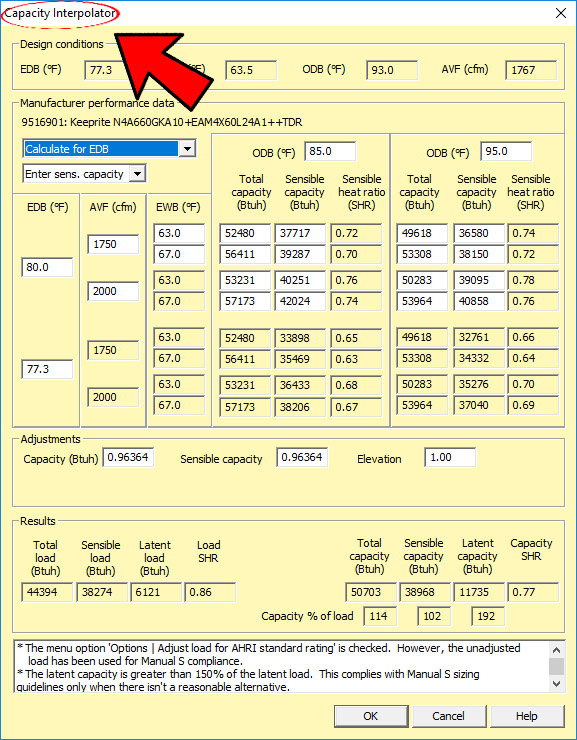Edit the Sensible capacity adjustment field
This screenshot has height=740, width=577.
(x=302, y=457)
